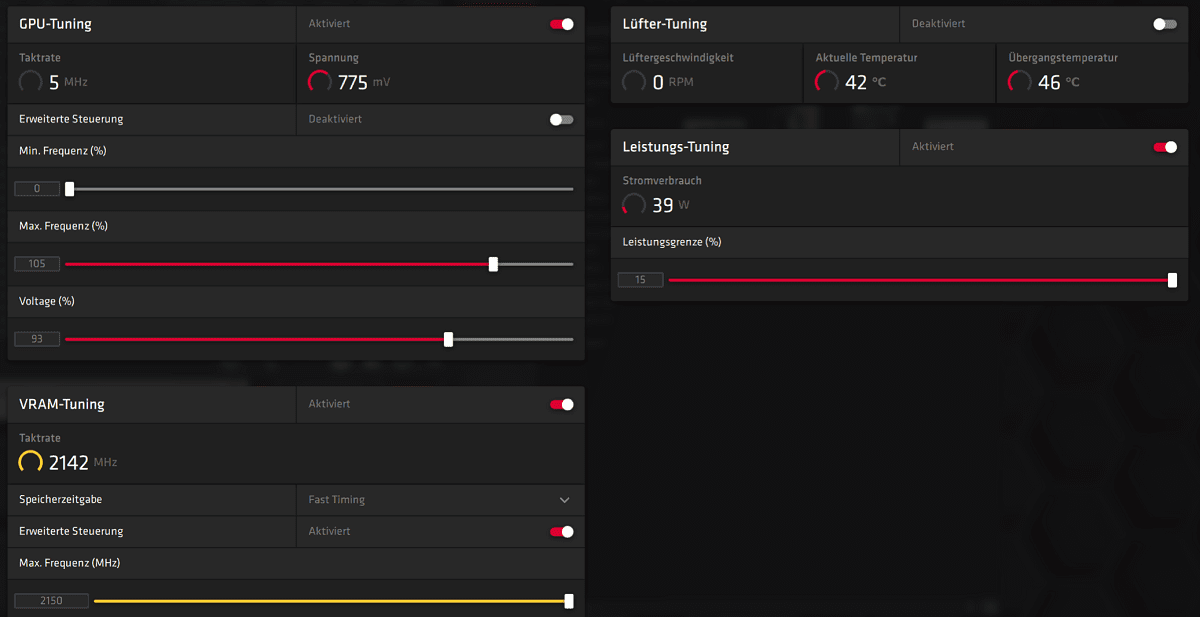The image size is (1200, 617).
Task: Click the Voltage value field showing 93
Action: point(37,339)
